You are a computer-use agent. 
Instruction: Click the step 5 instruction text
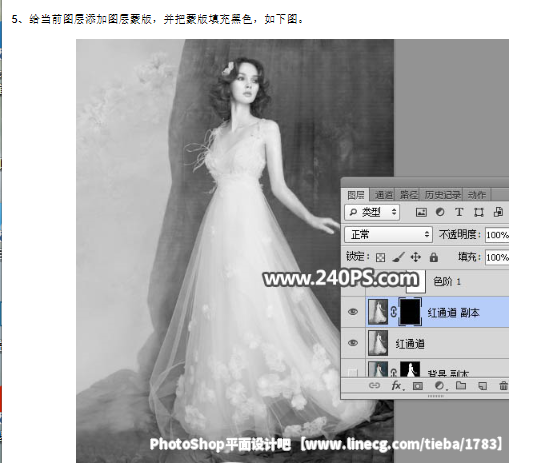158,19
